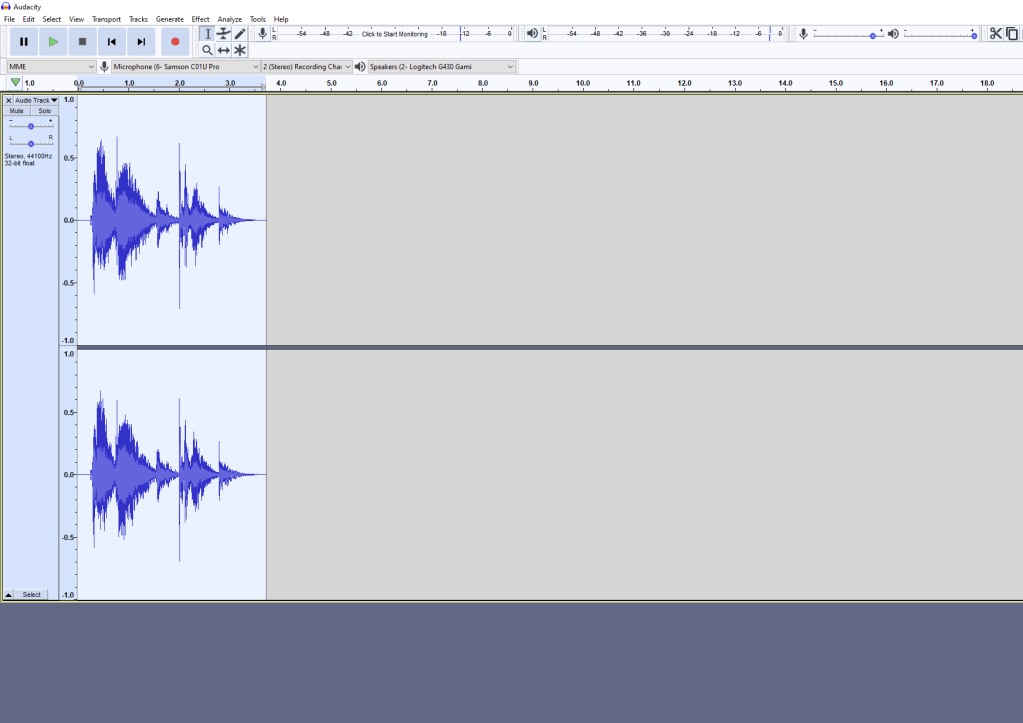Open the Generate menu

pos(169,19)
